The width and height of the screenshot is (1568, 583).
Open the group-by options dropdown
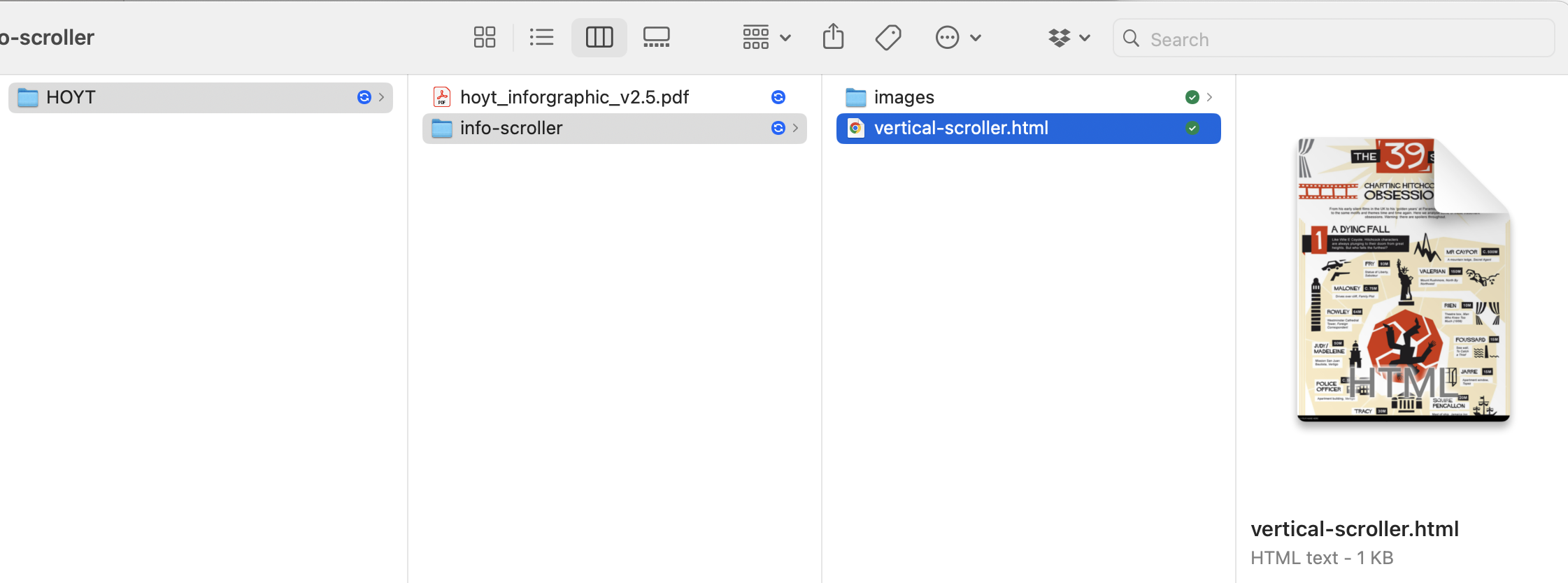pos(767,37)
